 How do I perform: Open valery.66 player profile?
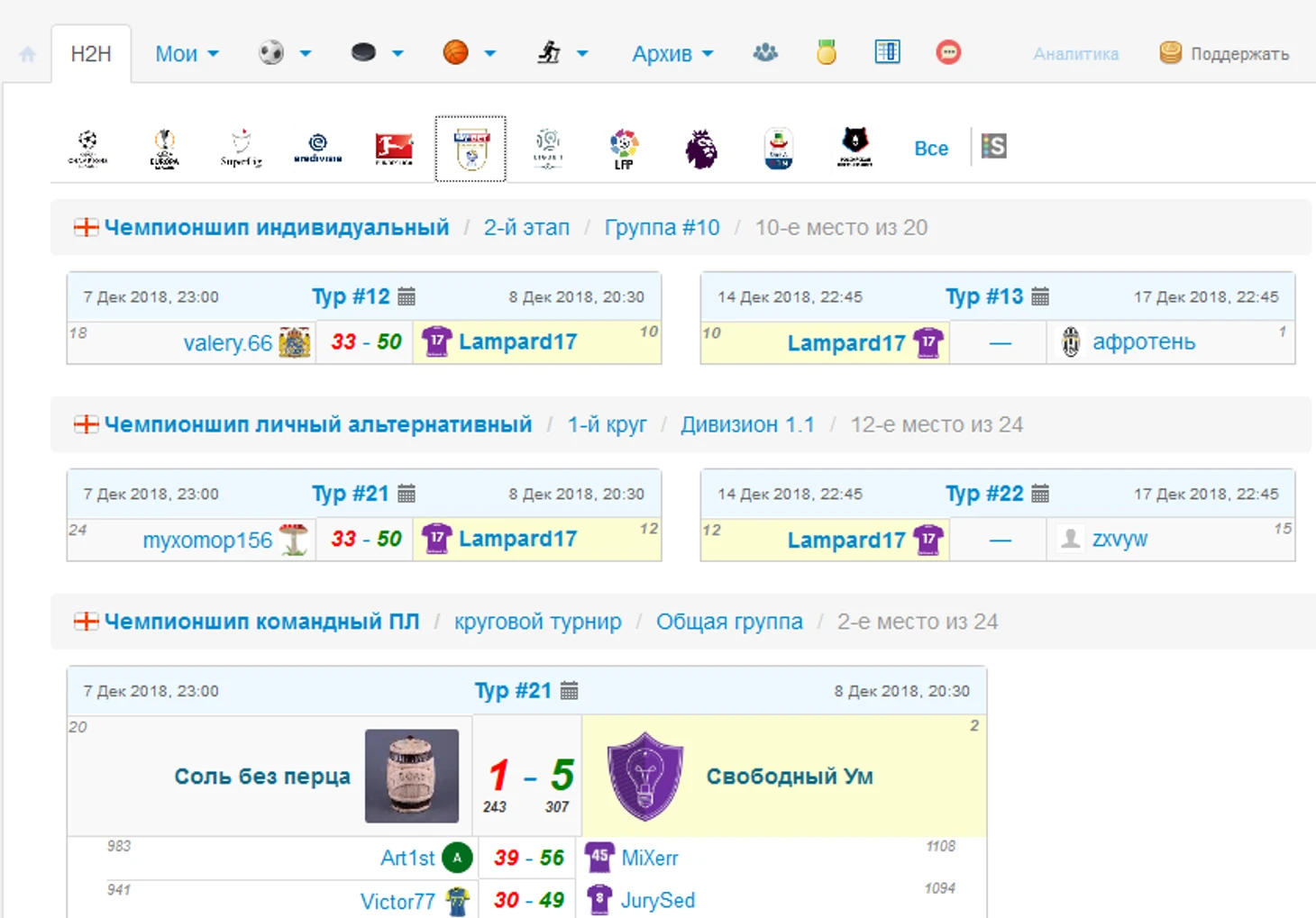click(228, 343)
